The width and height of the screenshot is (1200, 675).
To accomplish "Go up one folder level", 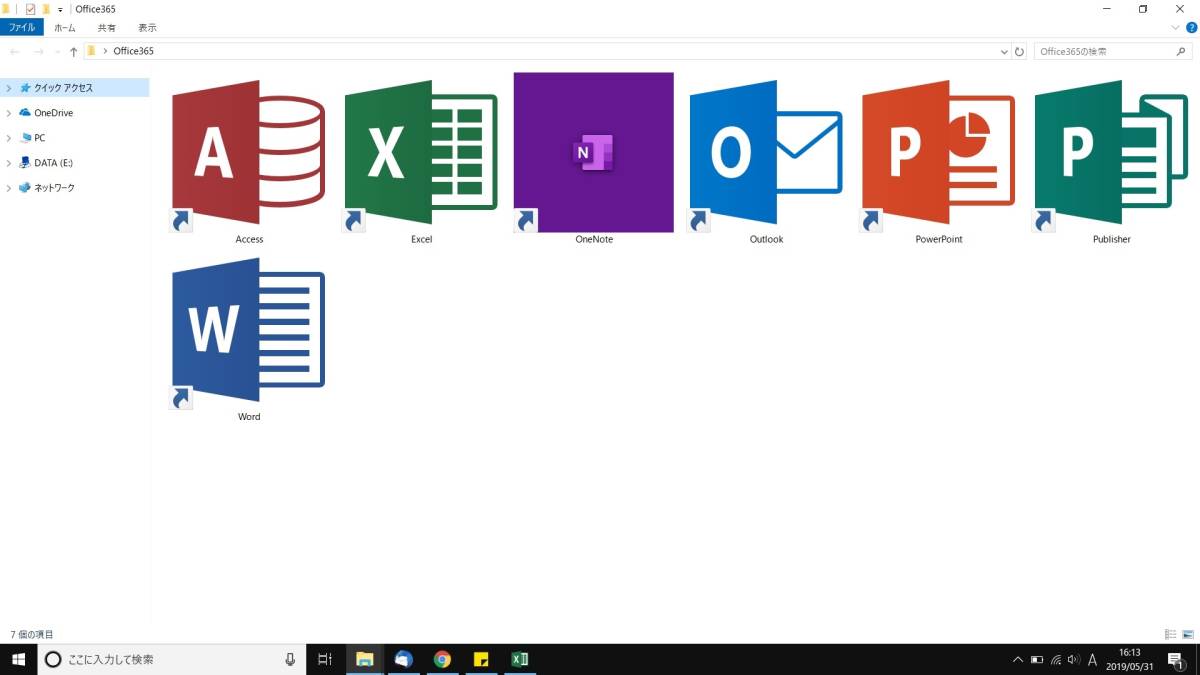I will 73,51.
